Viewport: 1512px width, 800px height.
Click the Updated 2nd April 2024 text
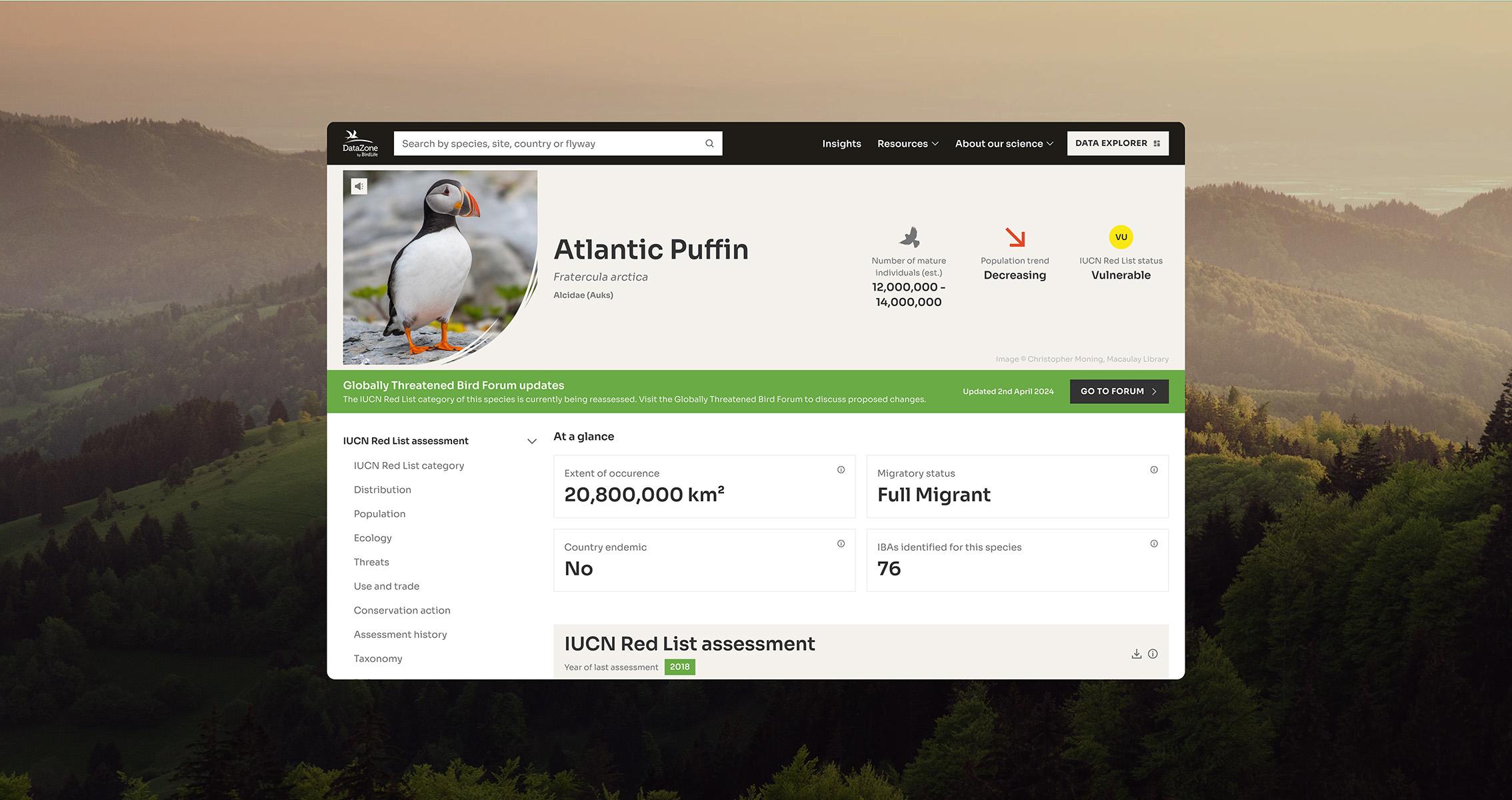pos(1008,391)
